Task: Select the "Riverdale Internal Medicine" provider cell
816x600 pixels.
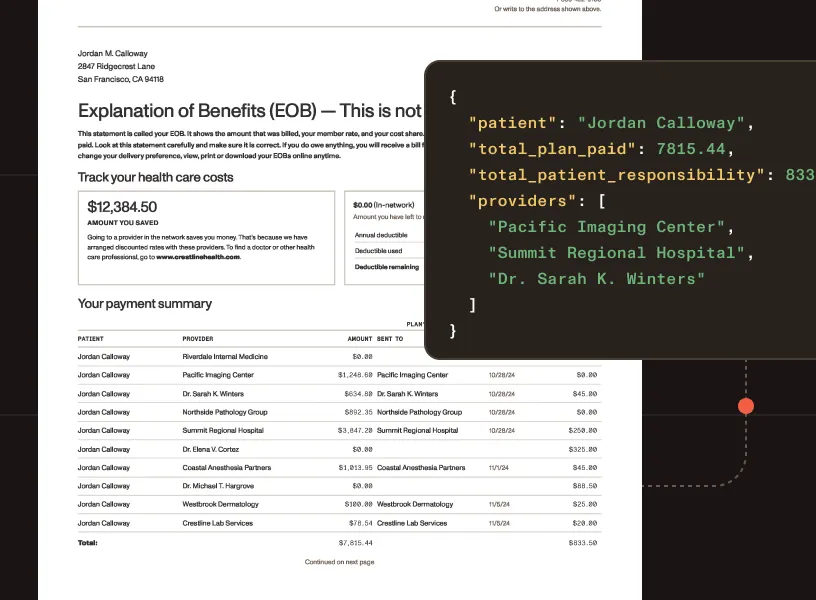Action: tap(225, 357)
